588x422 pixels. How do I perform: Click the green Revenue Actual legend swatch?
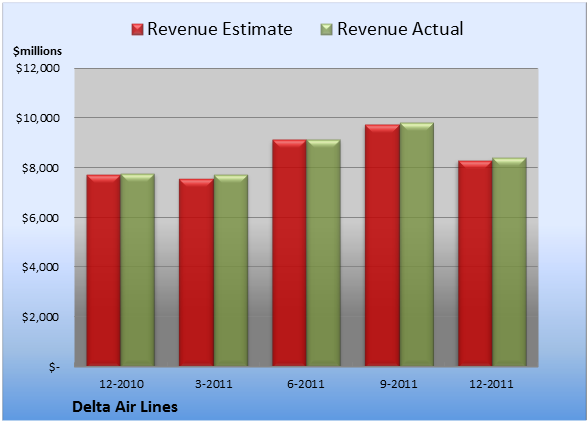pyautogui.click(x=327, y=29)
